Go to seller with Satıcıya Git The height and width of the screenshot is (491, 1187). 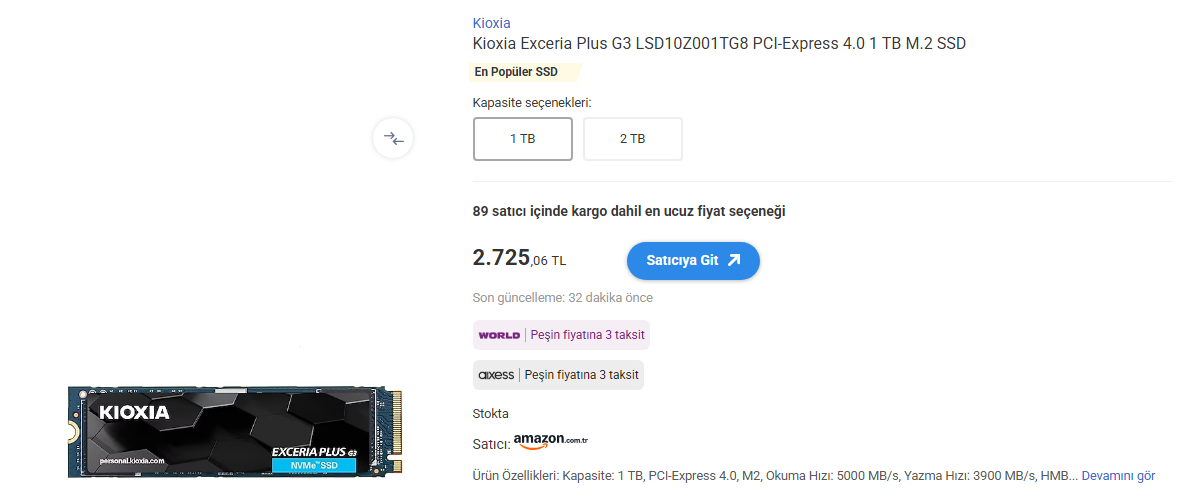point(693,261)
